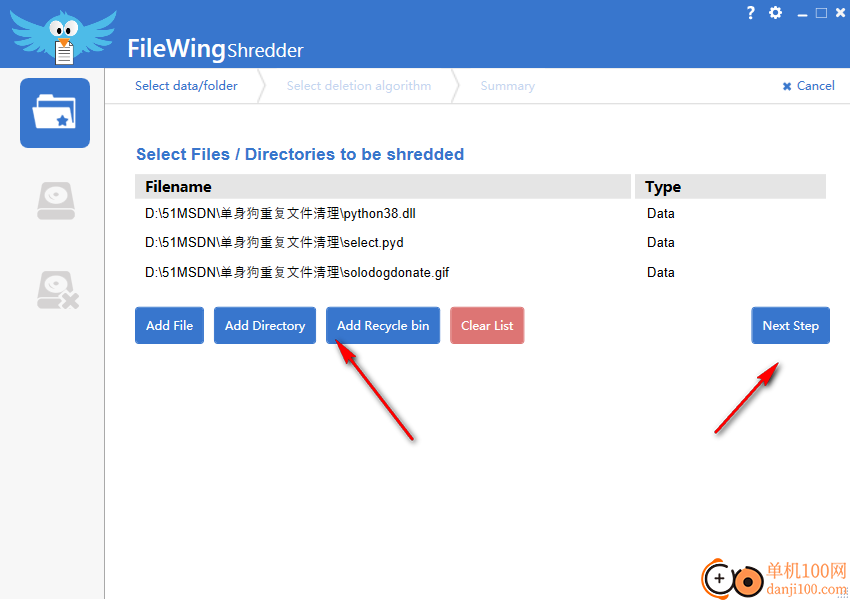Image resolution: width=850 pixels, height=600 pixels.
Task: Click the Type column header
Action: coord(730,186)
